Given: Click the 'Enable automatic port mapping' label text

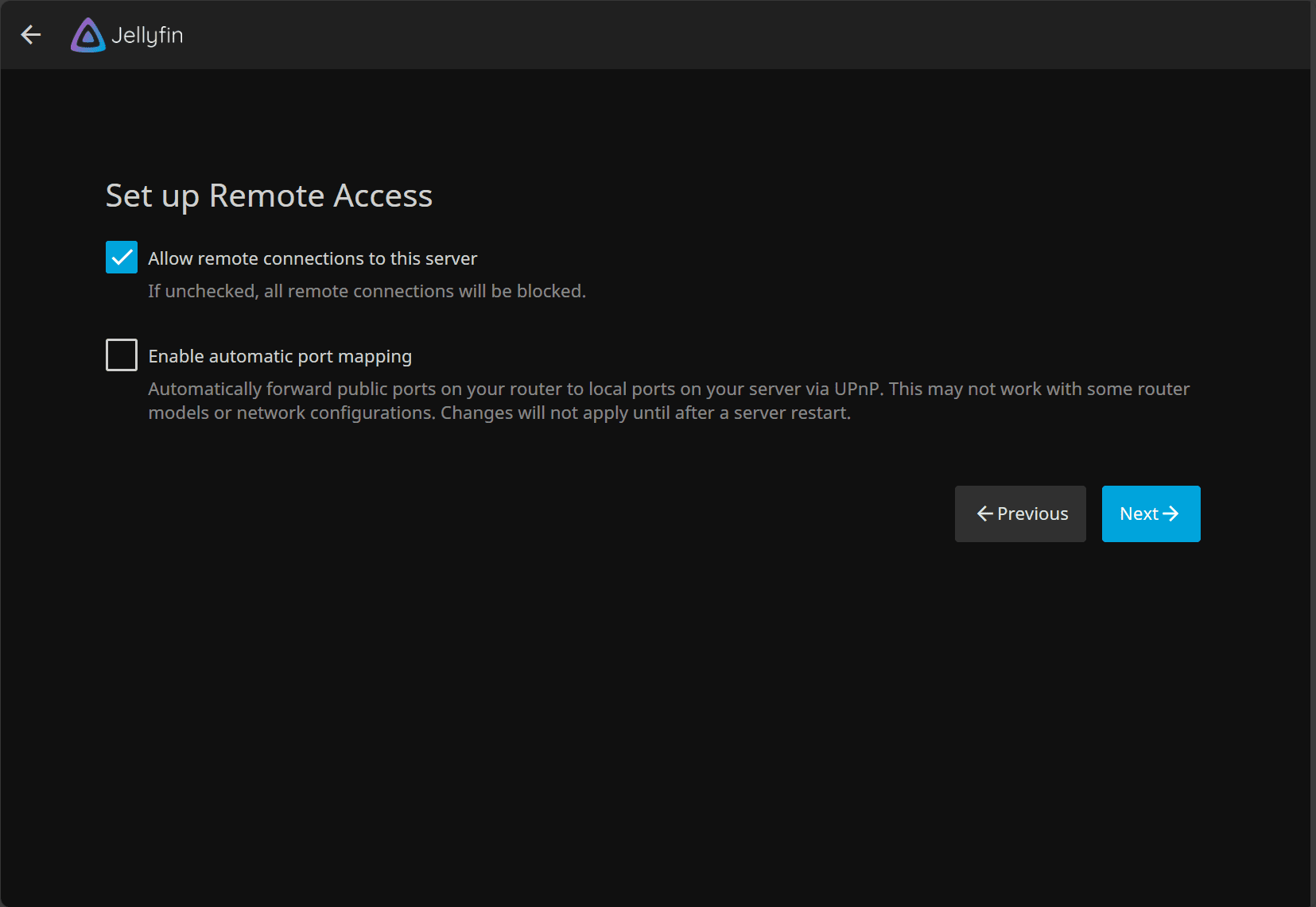Looking at the screenshot, I should pos(280,357).
